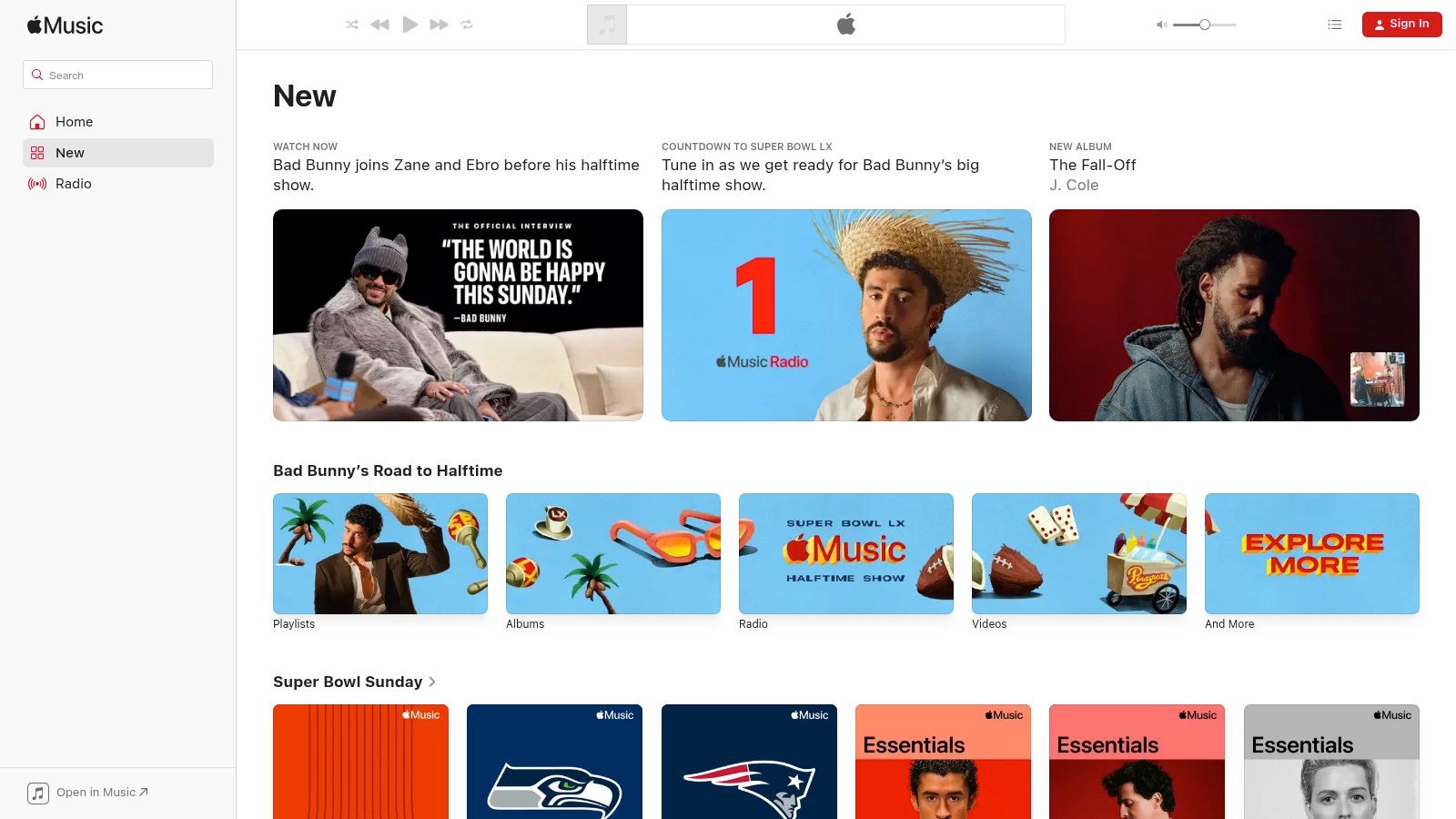Click the speaker volume icon
Screen dimensions: 1456x819
[x=1160, y=25]
